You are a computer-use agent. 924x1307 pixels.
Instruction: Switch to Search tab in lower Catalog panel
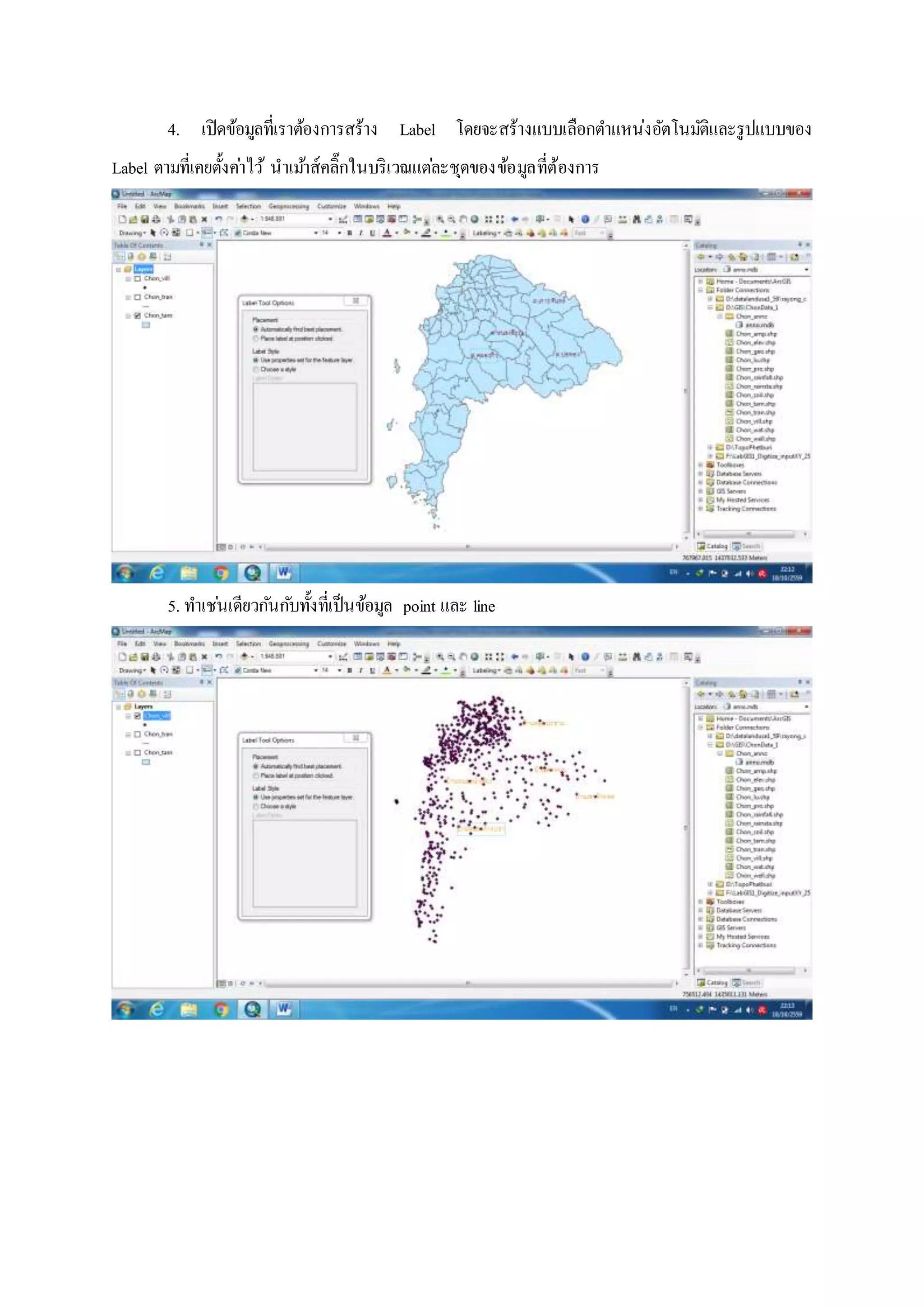747,983
